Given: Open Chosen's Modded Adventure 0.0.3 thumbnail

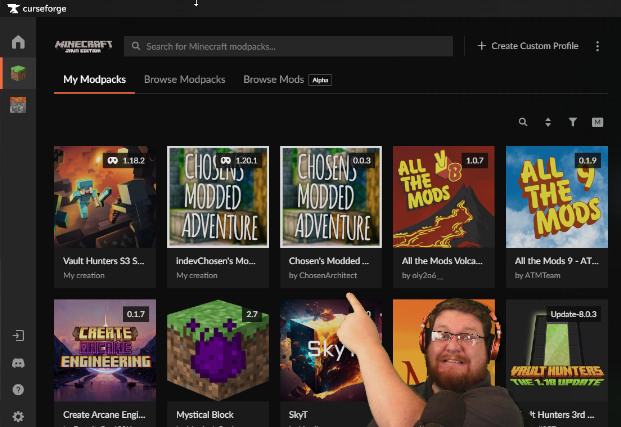Looking at the screenshot, I should [331, 197].
